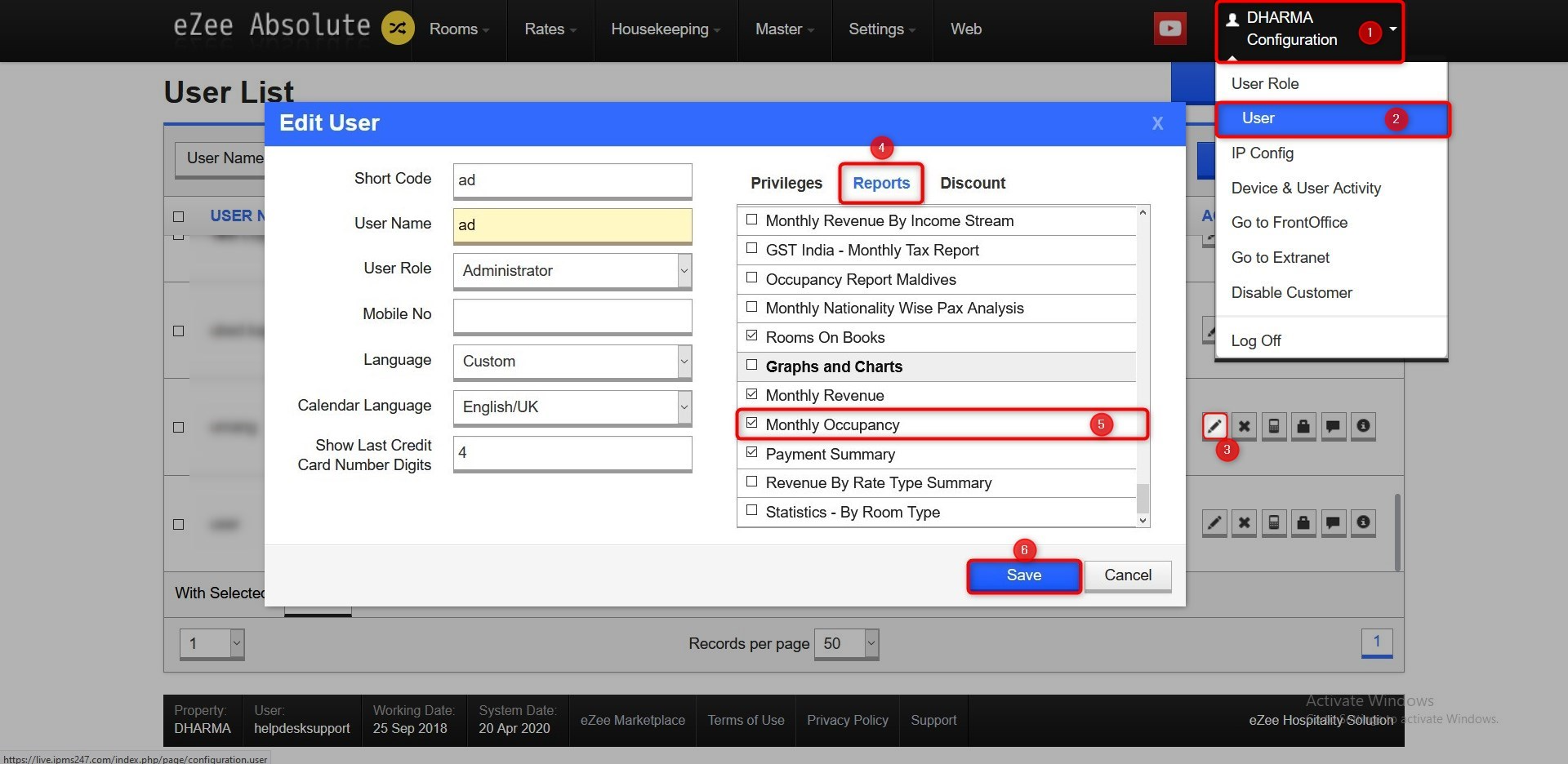Screen dimensions: 1568x764
Task: Click reports list scrollbar thumb
Action: [x=1143, y=498]
